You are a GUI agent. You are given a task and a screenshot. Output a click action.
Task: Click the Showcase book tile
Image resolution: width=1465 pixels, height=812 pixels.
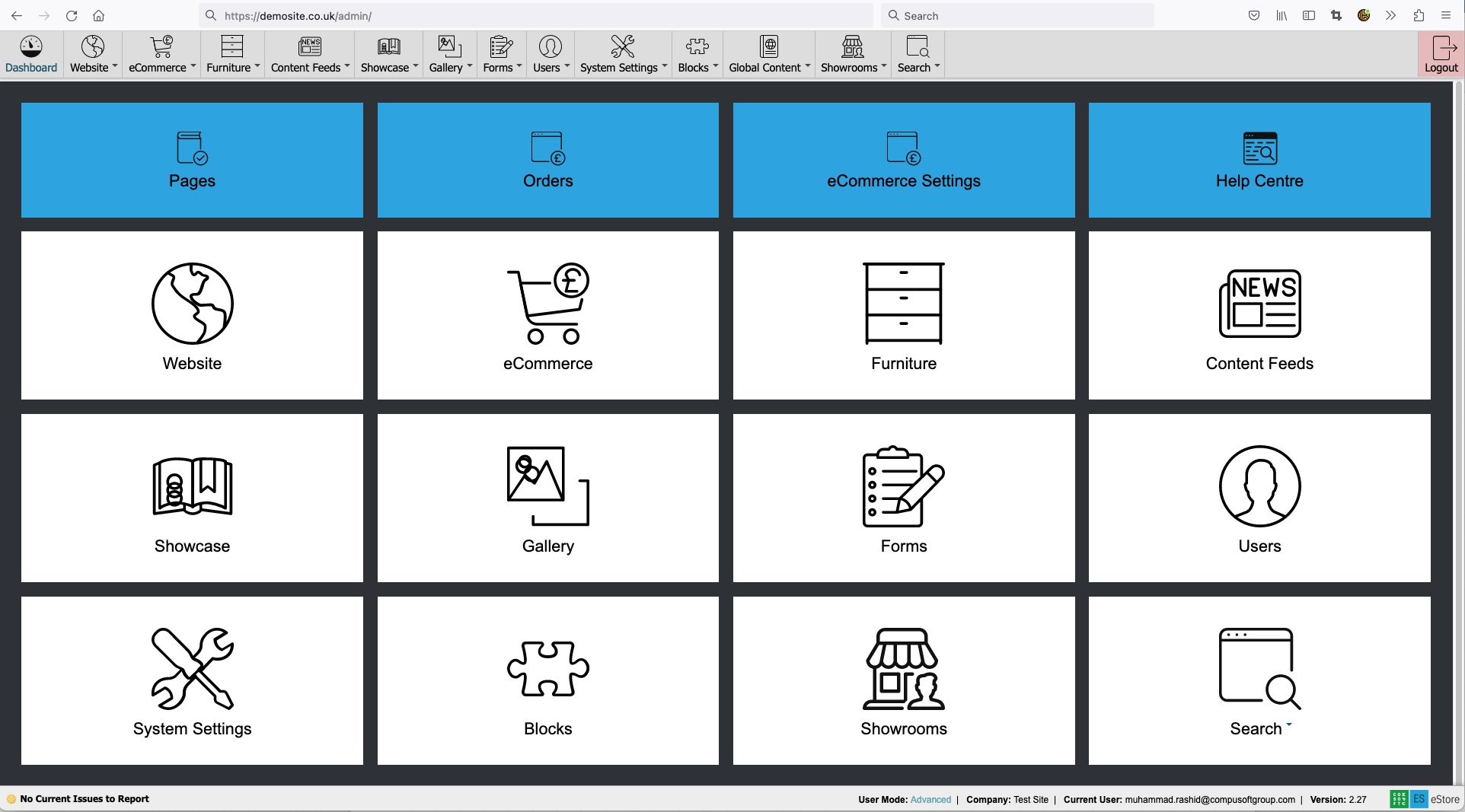coord(192,498)
